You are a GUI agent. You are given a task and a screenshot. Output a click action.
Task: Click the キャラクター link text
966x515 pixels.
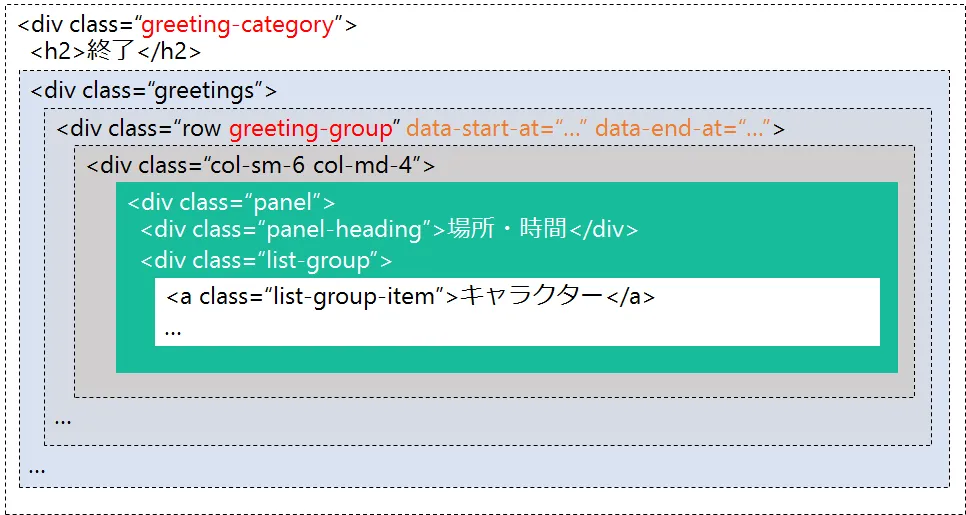[x=531, y=297]
